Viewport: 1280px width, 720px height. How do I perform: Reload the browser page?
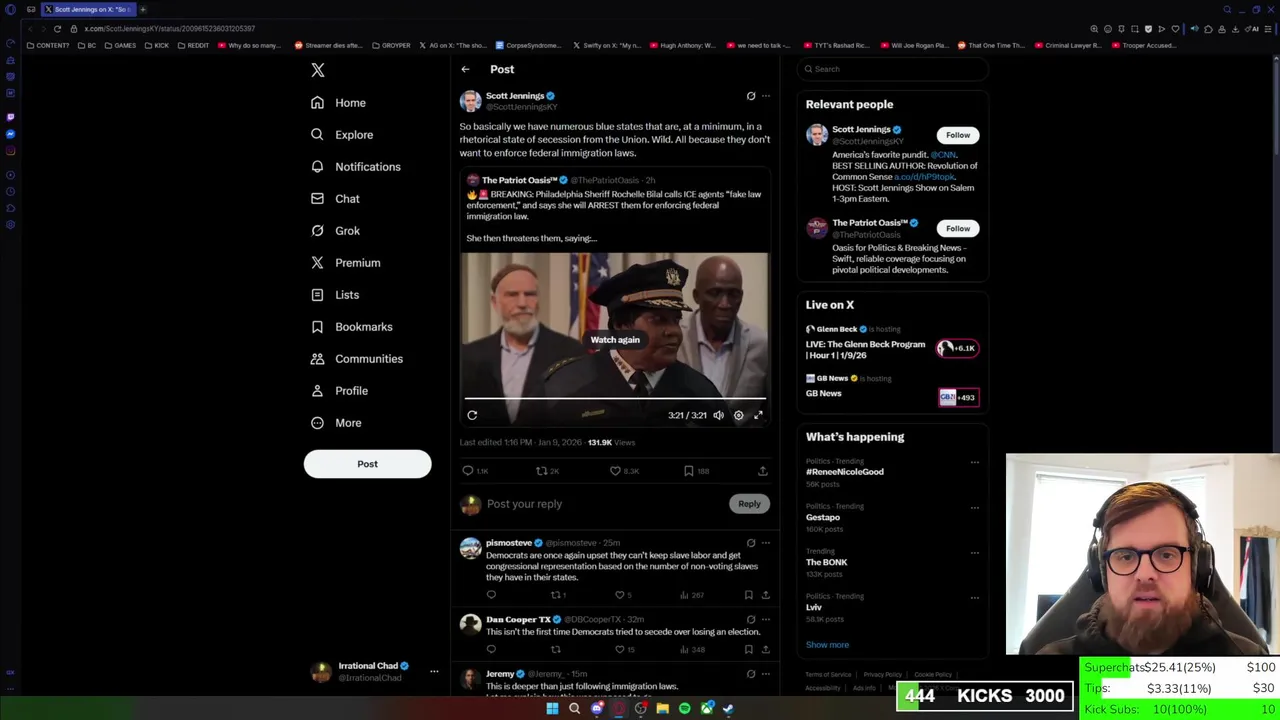pyautogui.click(x=57, y=29)
